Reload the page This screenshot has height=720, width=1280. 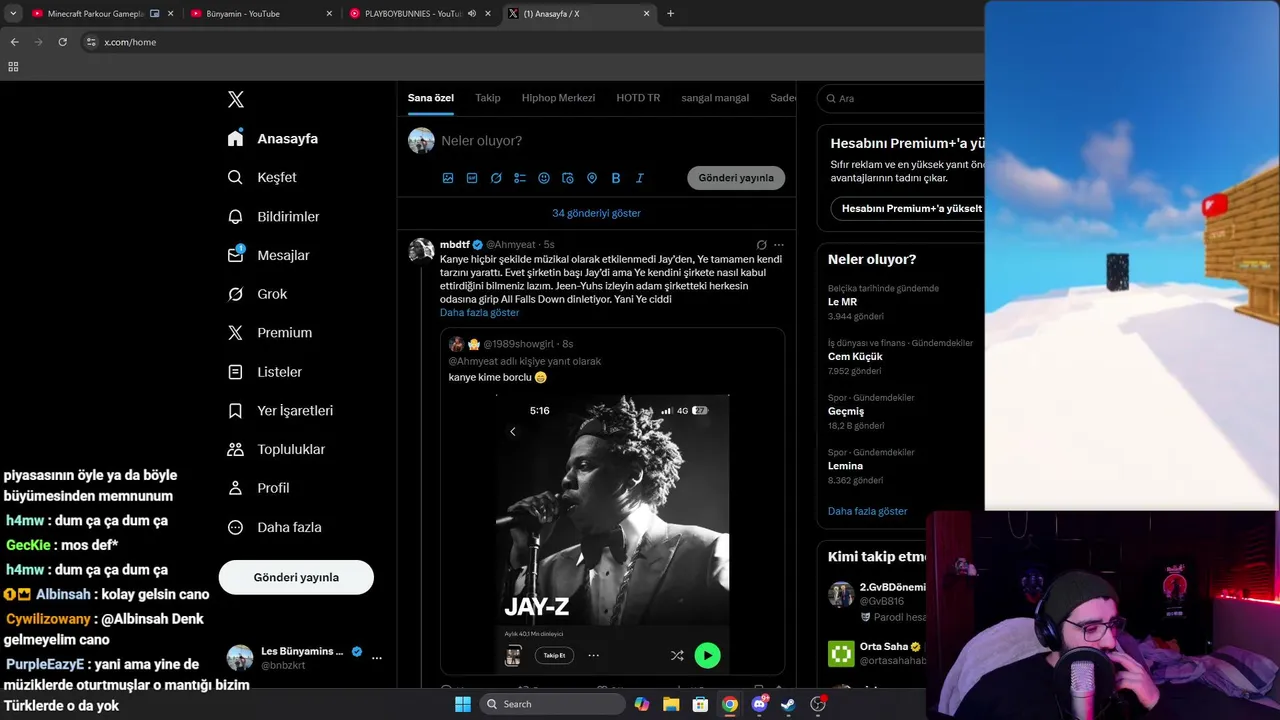[62, 42]
